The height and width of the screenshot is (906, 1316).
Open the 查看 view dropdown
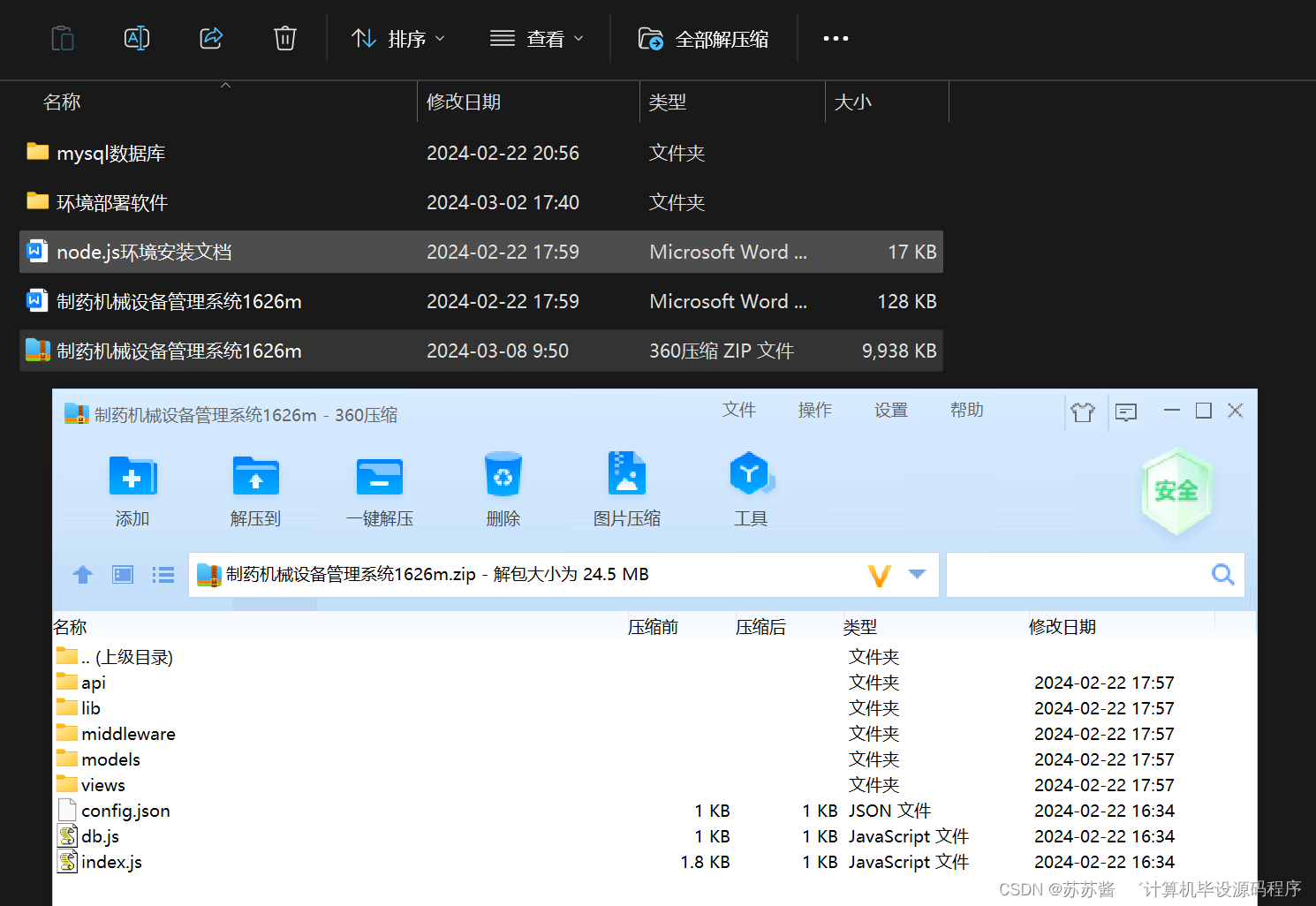(x=537, y=38)
